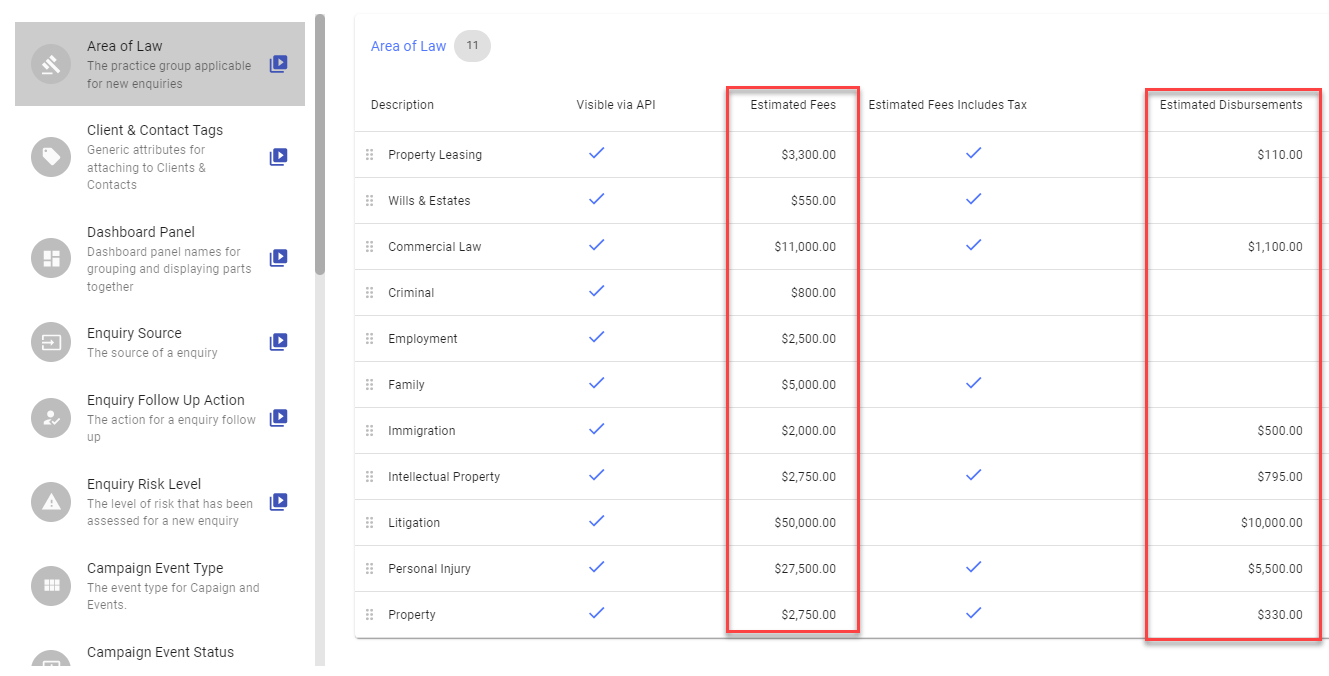Click the Dashboard Panel grid icon
Screen dimensions: 1329x676
click(51, 258)
